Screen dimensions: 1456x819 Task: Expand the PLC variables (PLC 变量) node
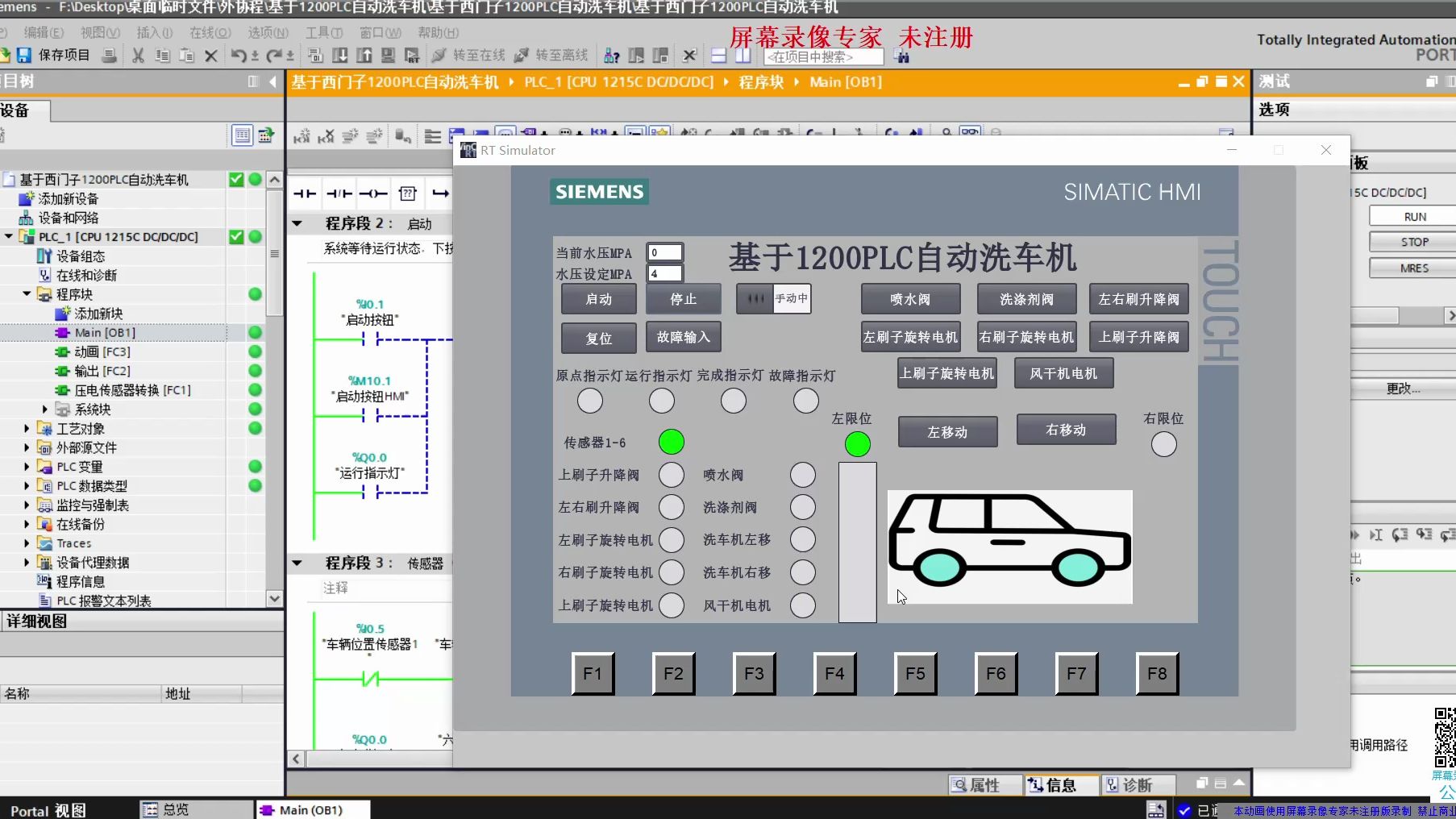[x=27, y=467]
